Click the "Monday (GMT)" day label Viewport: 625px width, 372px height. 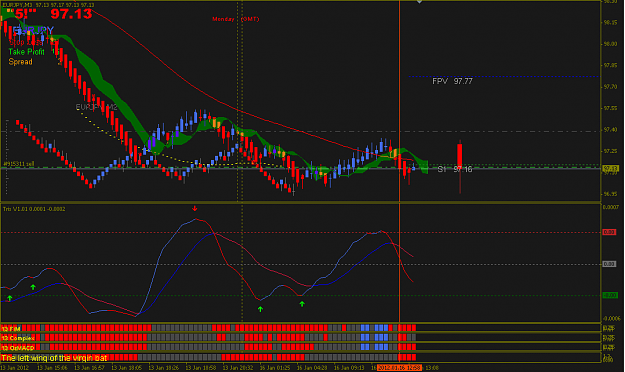pos(236,19)
